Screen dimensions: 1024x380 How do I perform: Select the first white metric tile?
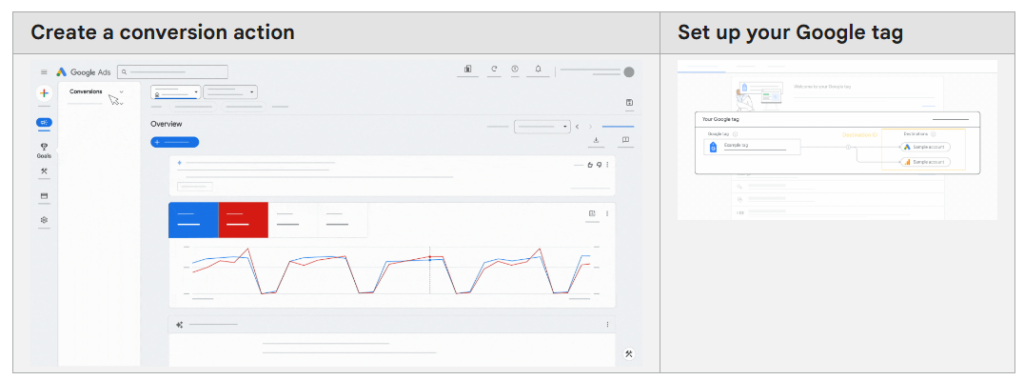(x=293, y=220)
